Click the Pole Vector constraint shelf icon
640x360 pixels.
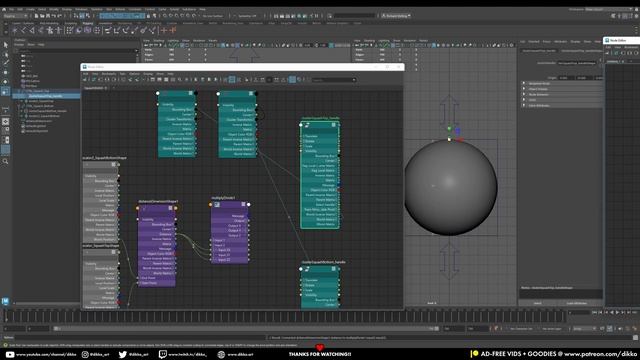pos(152,30)
